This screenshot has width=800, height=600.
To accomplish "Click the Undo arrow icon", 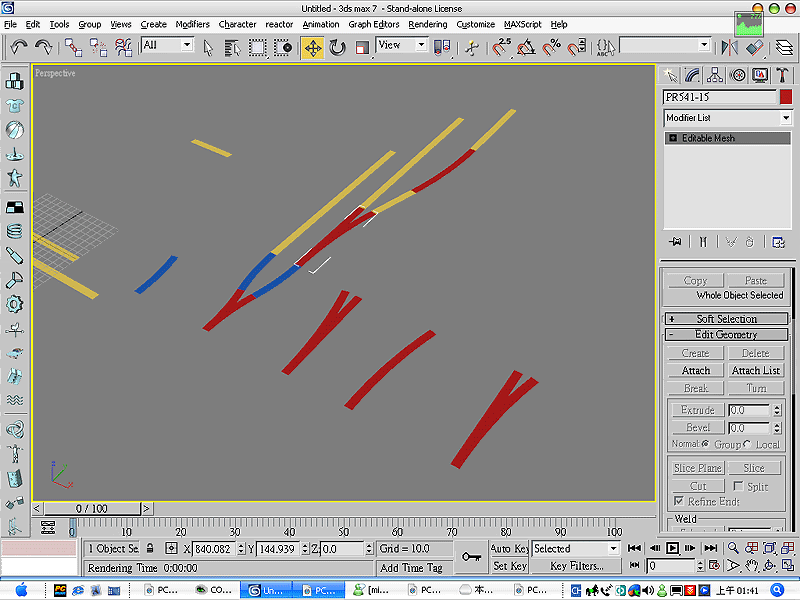I will [19, 47].
